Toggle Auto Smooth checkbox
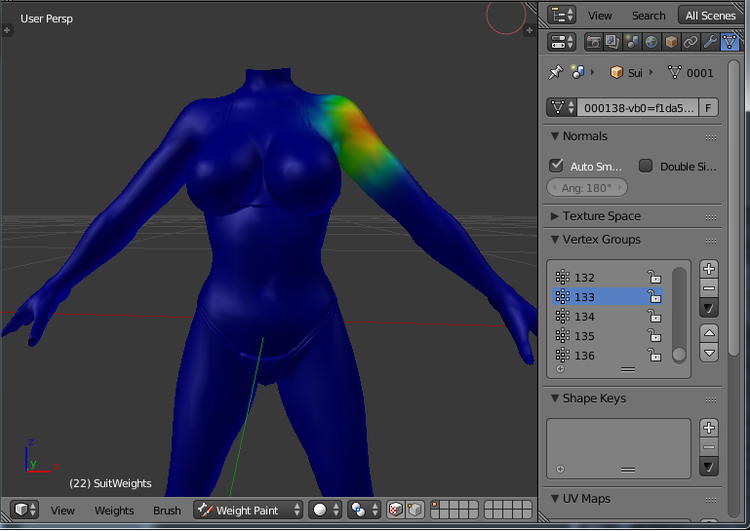The image size is (750, 531). (556, 166)
